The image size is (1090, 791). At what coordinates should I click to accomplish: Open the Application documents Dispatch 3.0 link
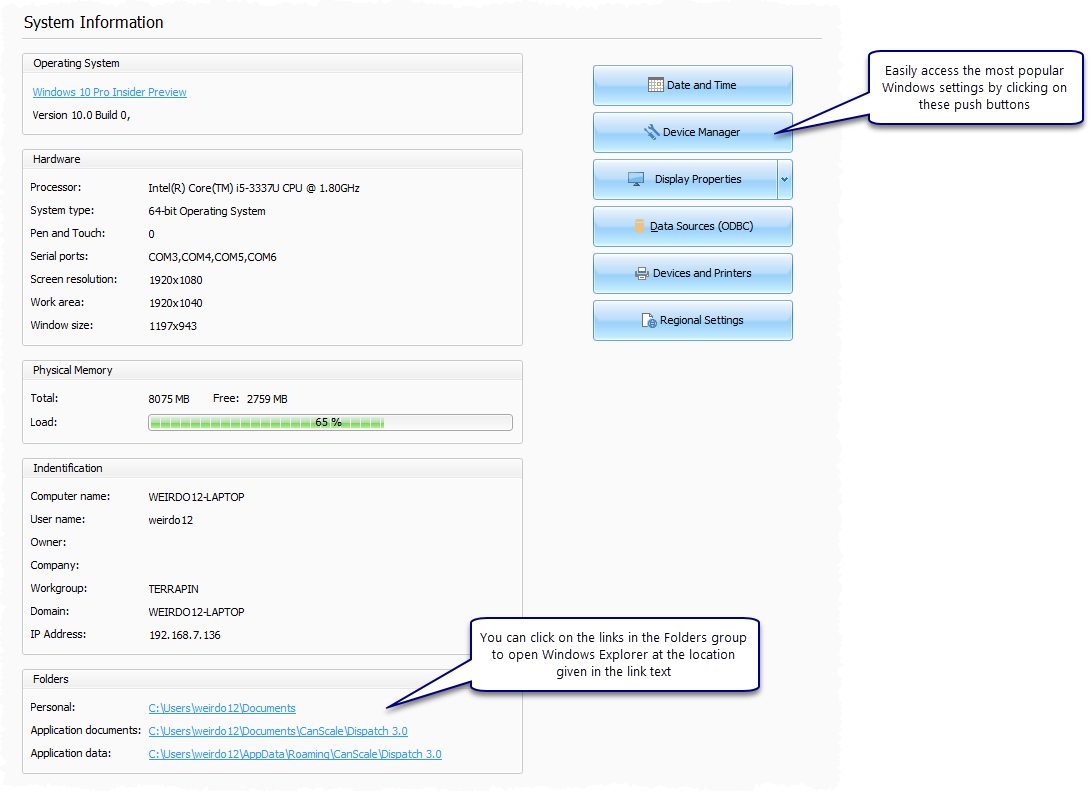278,731
